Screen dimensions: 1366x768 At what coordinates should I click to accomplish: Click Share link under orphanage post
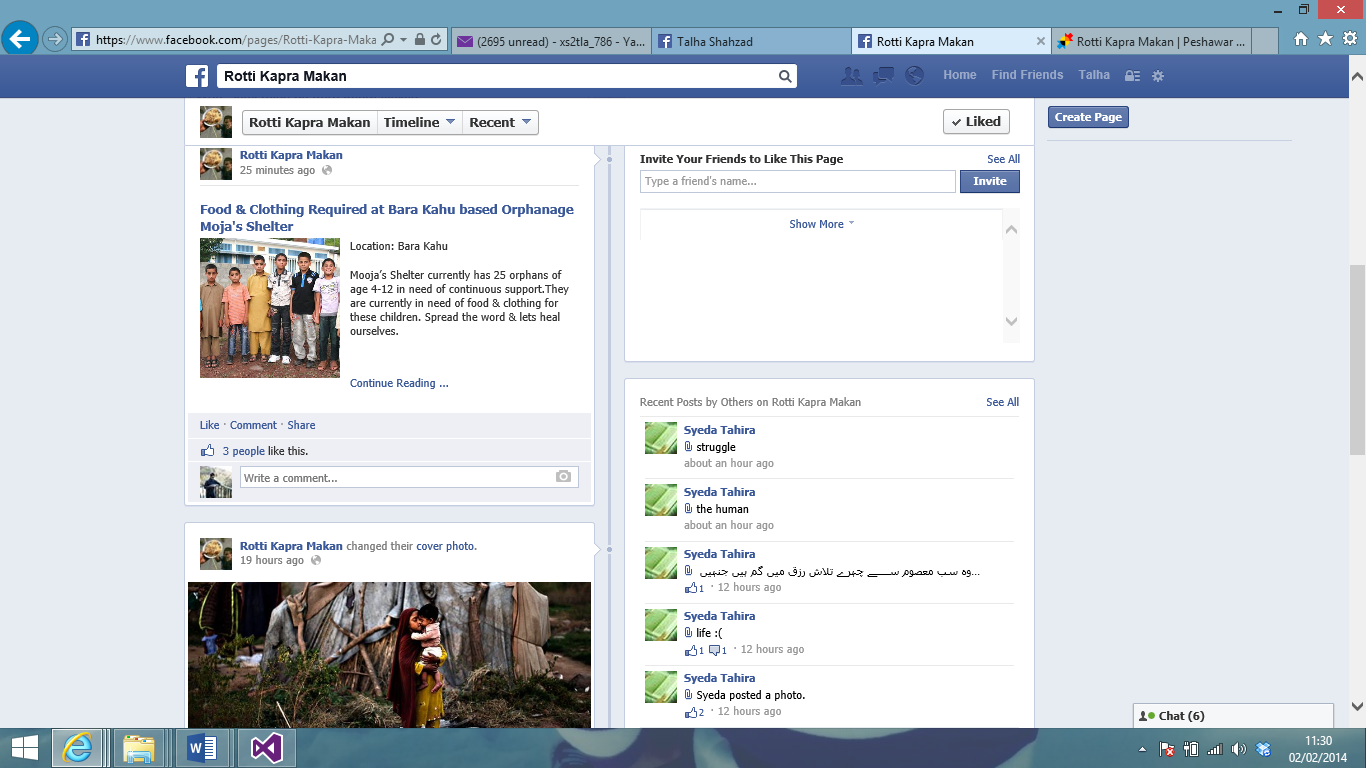[301, 425]
